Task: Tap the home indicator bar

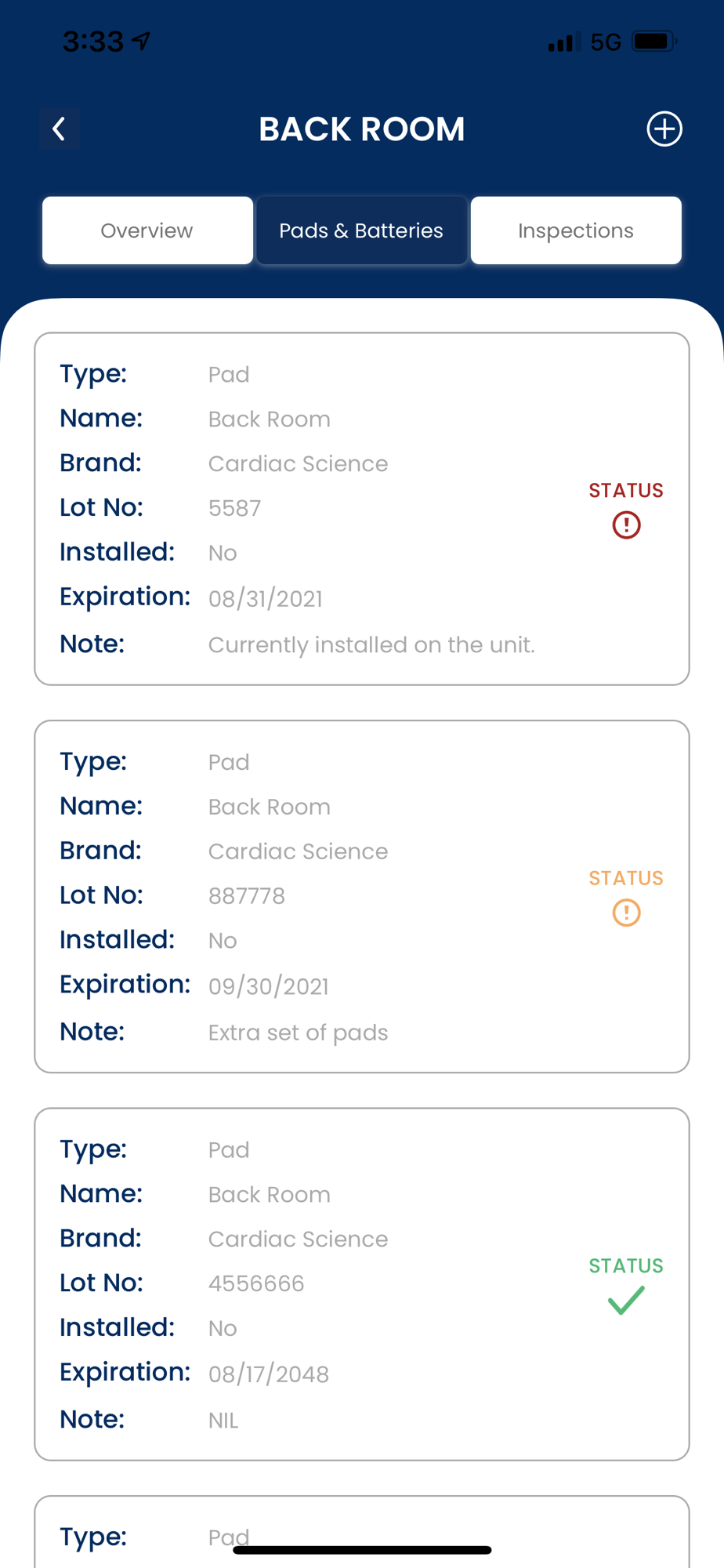Action: 362,1550
